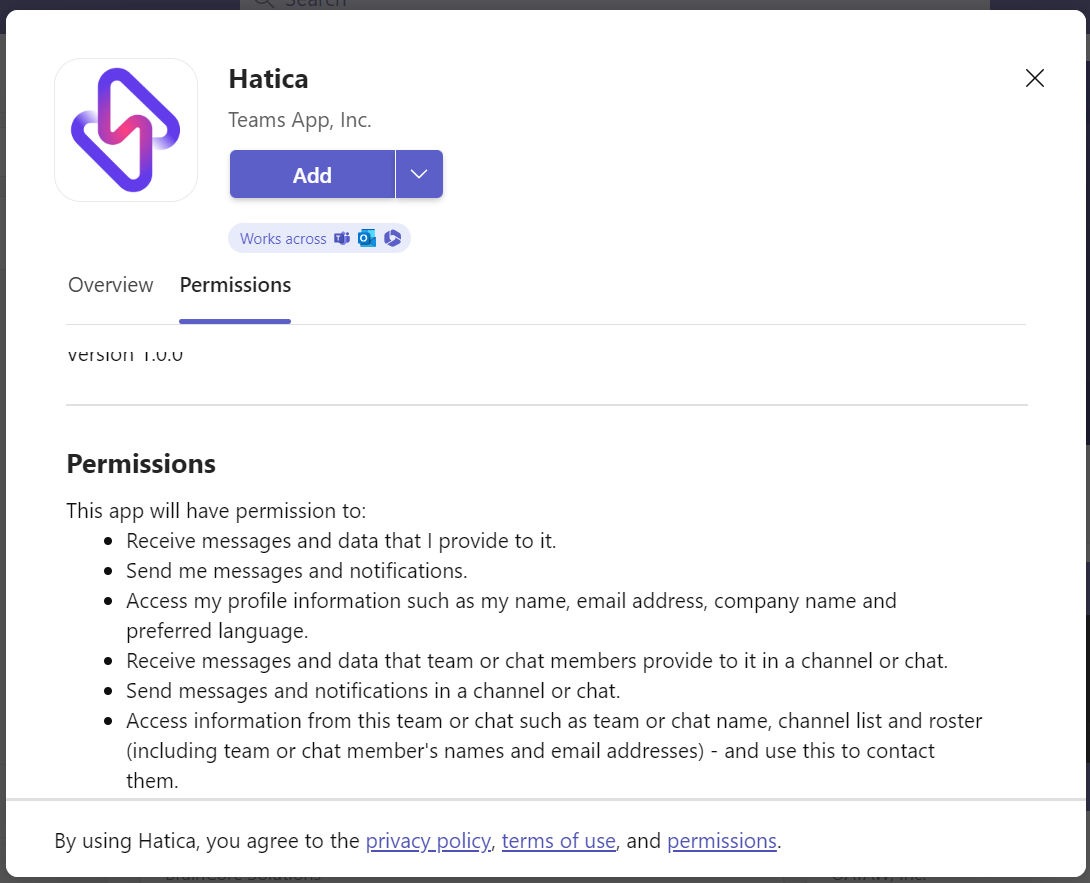Close the Hatica app dialog
1090x883 pixels.
[1034, 78]
